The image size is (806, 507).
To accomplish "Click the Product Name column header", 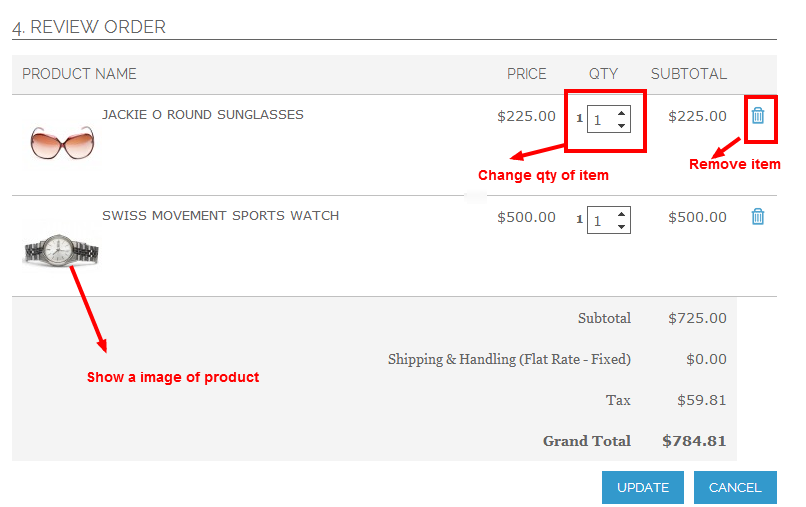I will 79,74.
